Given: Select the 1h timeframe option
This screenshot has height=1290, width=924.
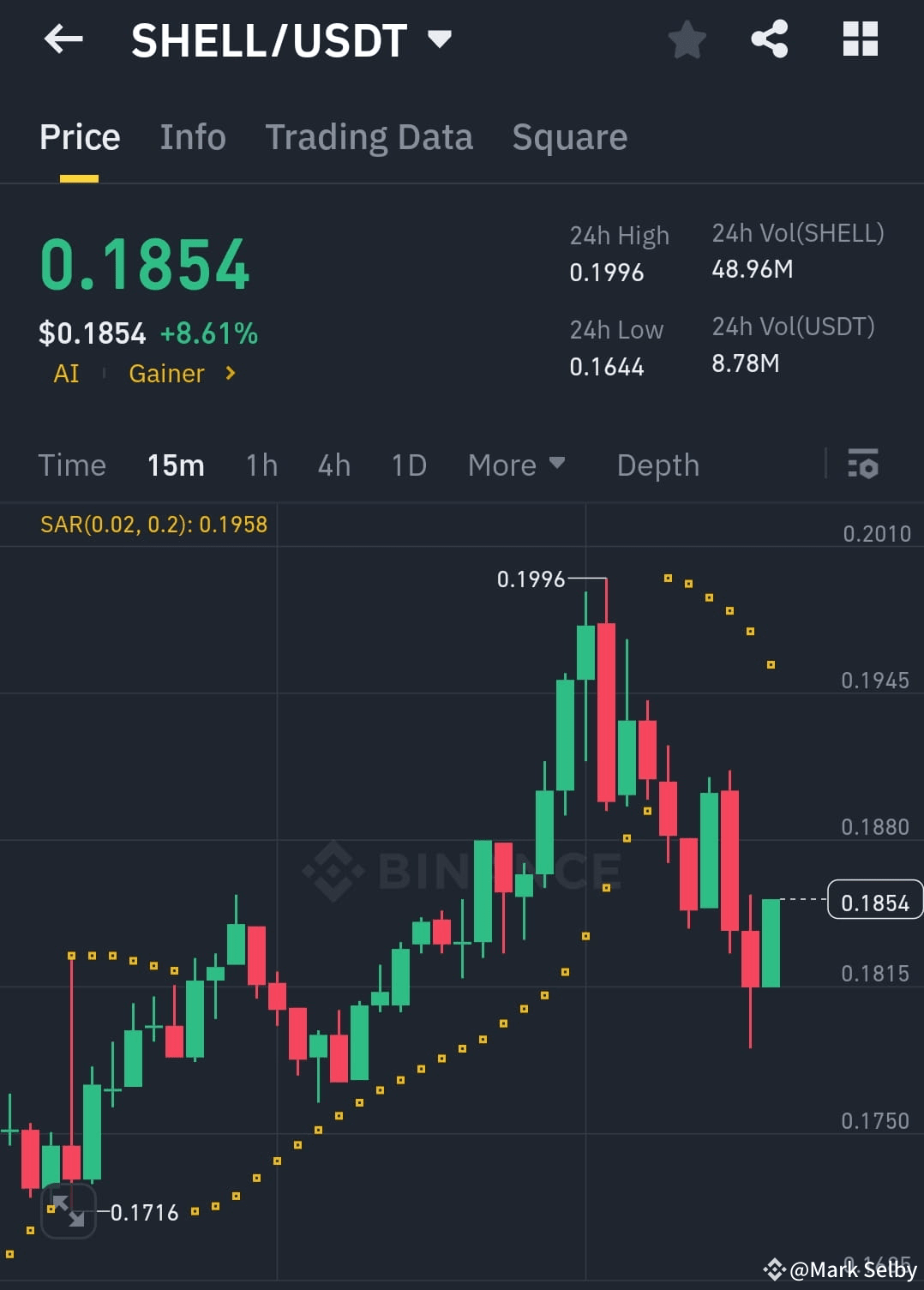Looking at the screenshot, I should tap(261, 465).
